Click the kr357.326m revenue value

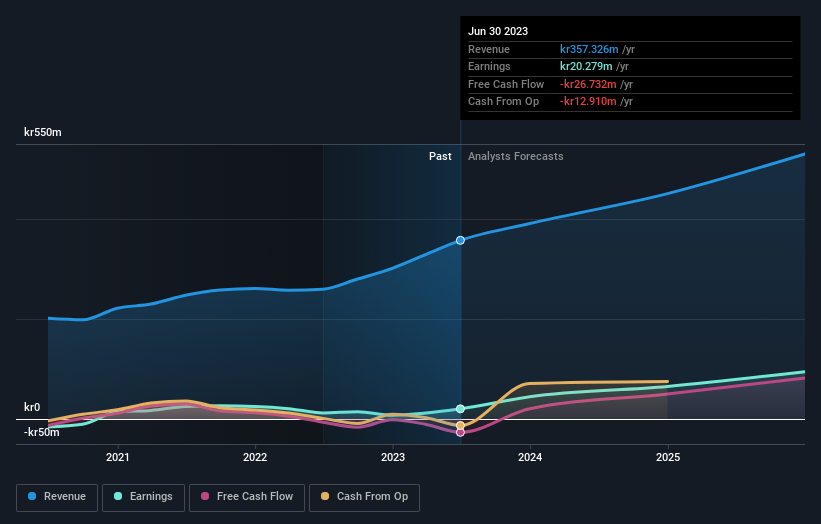tap(589, 49)
